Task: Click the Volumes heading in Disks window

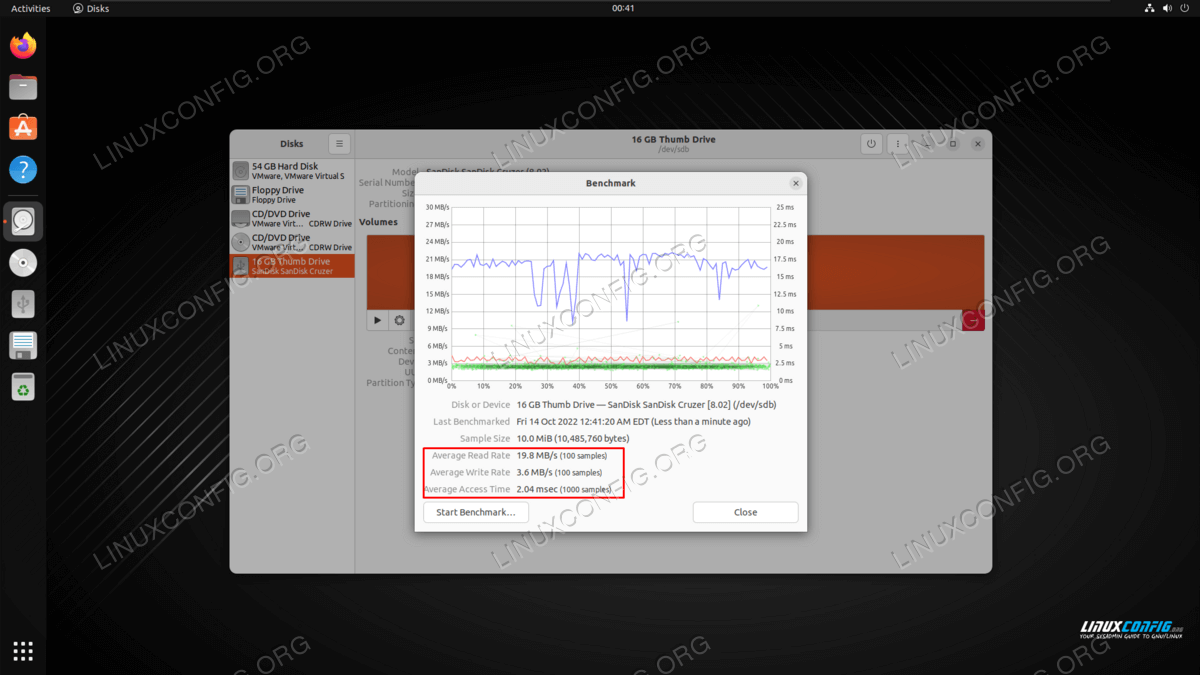Action: (x=378, y=222)
